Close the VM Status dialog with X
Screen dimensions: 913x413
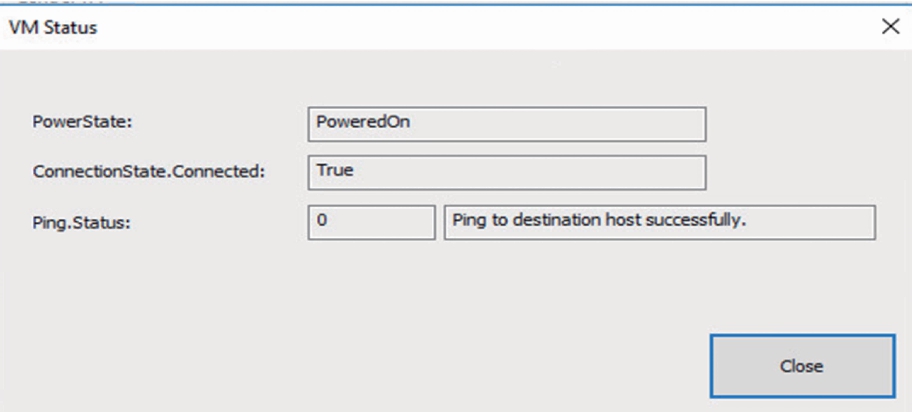[x=890, y=27]
